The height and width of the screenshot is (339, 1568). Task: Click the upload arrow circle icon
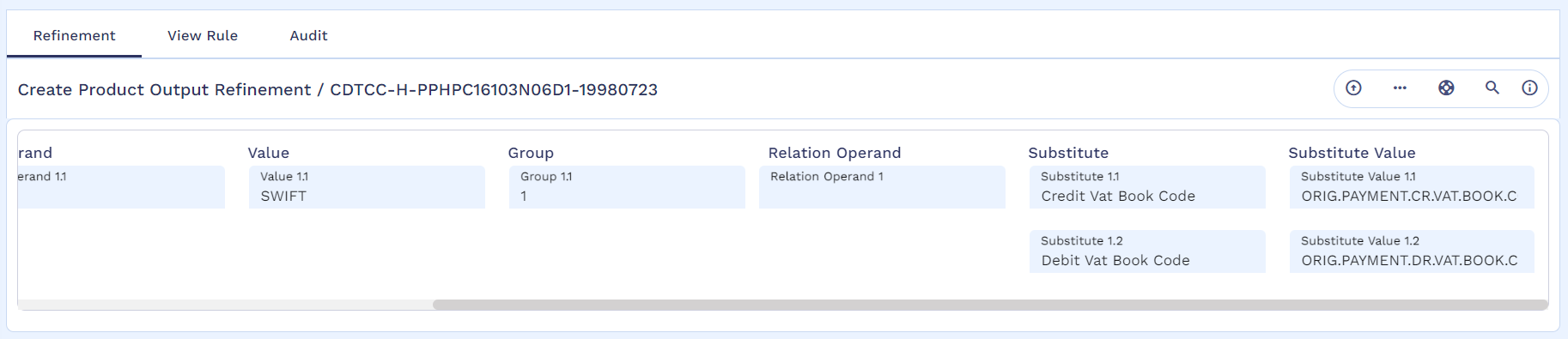click(x=1353, y=88)
